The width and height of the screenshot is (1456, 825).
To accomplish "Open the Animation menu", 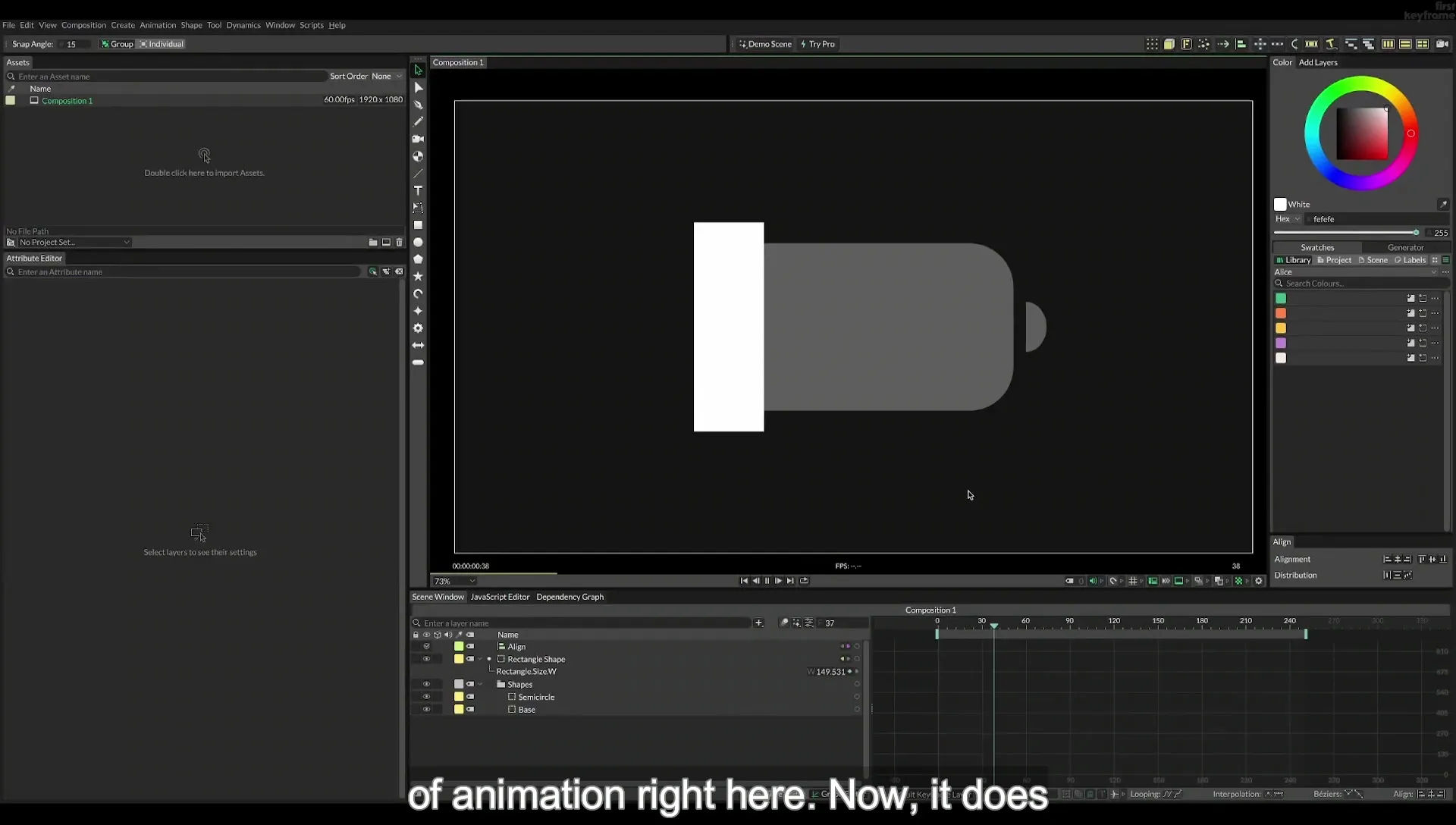I will click(x=158, y=25).
